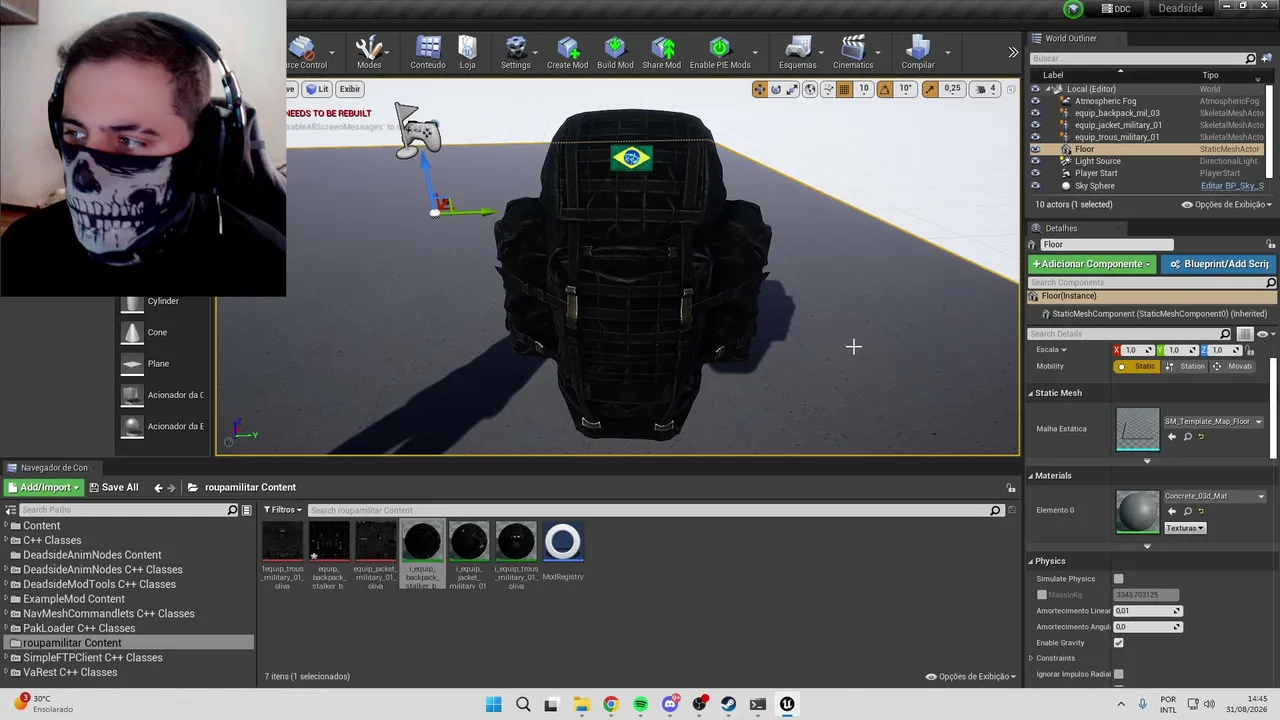The height and width of the screenshot is (720, 1280).
Task: Hide the equip_jacket_military_01 actor
Action: pos(1035,125)
